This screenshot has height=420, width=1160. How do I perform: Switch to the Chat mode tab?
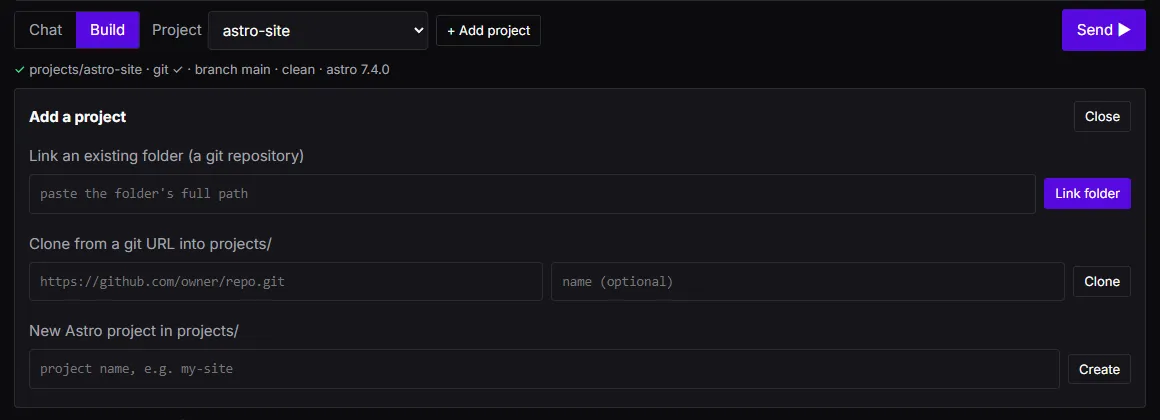point(45,30)
